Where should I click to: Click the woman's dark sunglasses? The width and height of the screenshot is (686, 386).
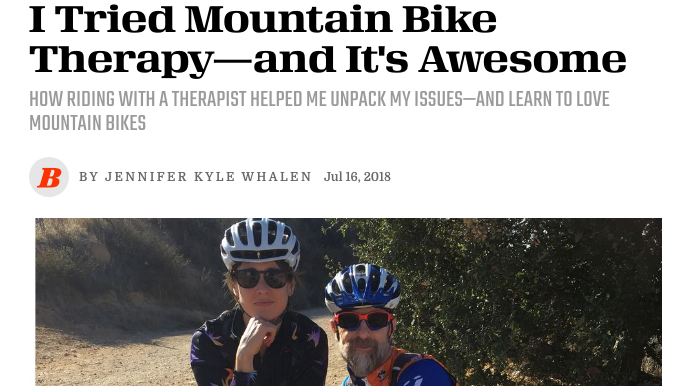[x=261, y=278]
